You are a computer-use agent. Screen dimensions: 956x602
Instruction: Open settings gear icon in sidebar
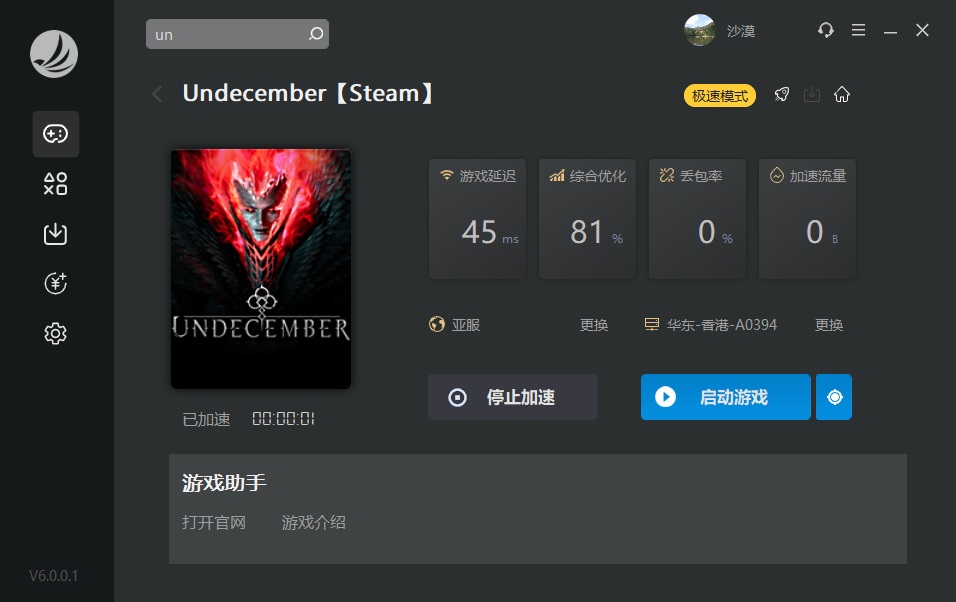tap(55, 333)
